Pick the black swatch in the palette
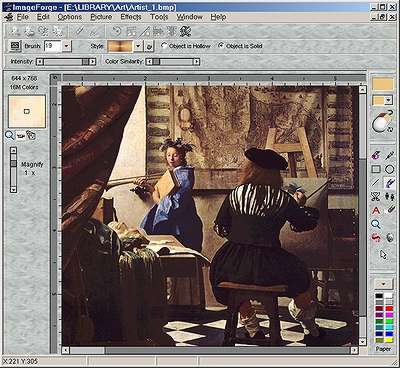This screenshot has height=368, width=400. [379, 296]
